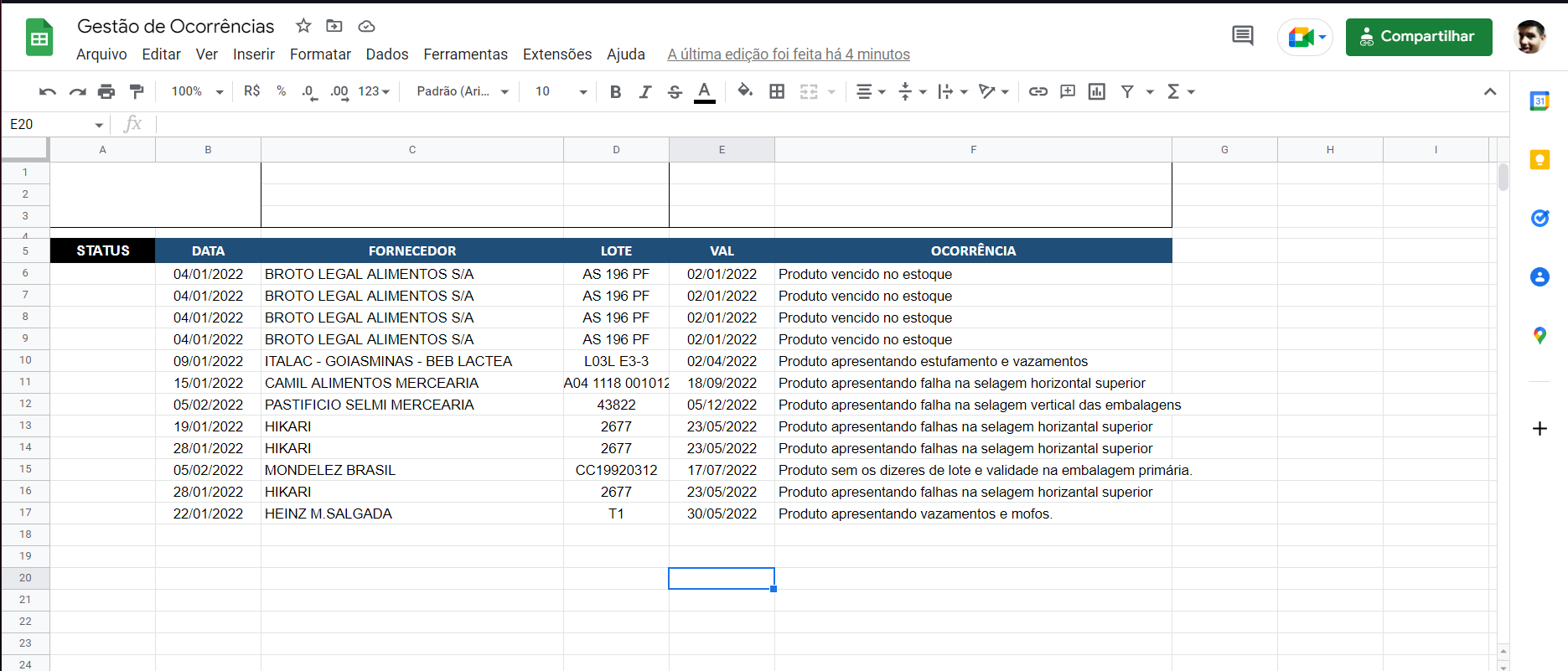The width and height of the screenshot is (1568, 671).
Task: Open zoom 100% dropdown
Action: 198,91
